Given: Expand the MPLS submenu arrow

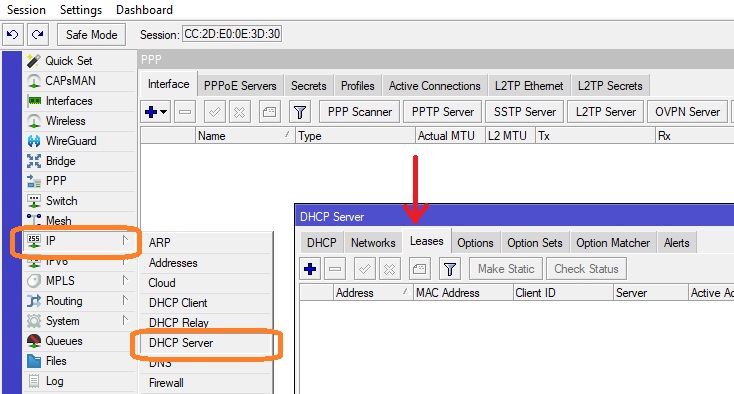Looking at the screenshot, I should [x=125, y=280].
